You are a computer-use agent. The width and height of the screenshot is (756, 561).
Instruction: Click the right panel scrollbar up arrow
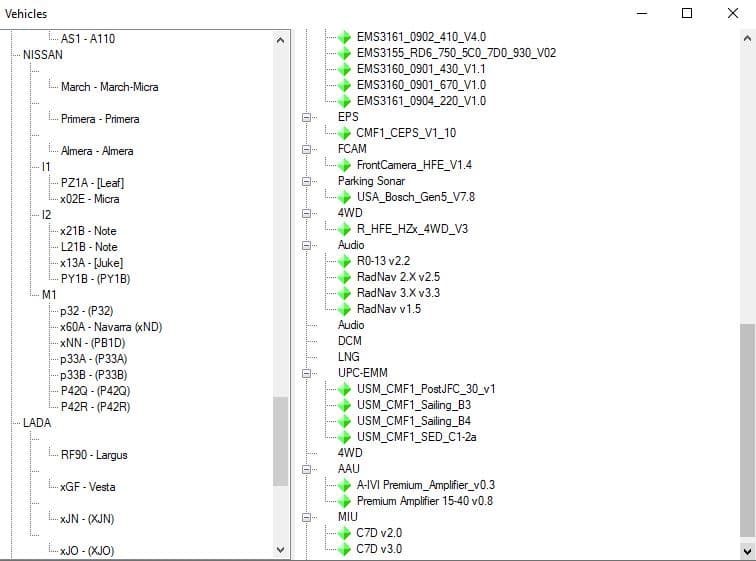click(x=747, y=38)
